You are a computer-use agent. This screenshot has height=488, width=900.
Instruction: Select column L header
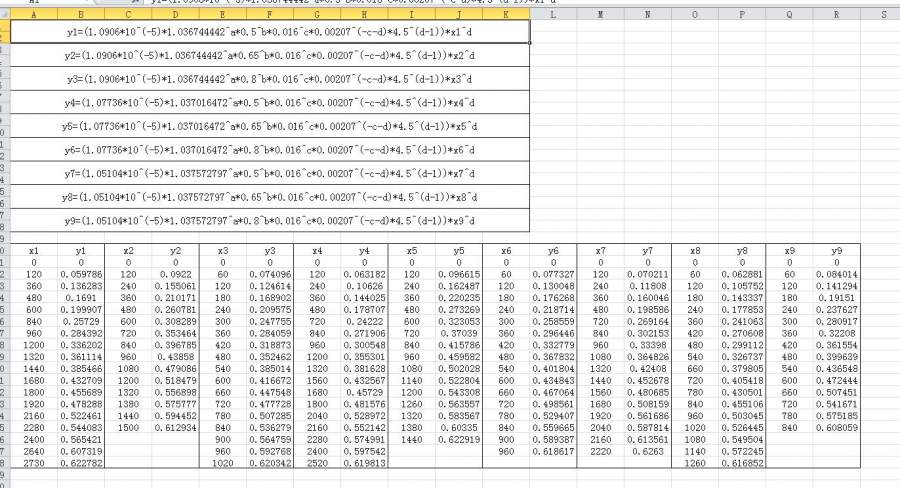click(553, 15)
